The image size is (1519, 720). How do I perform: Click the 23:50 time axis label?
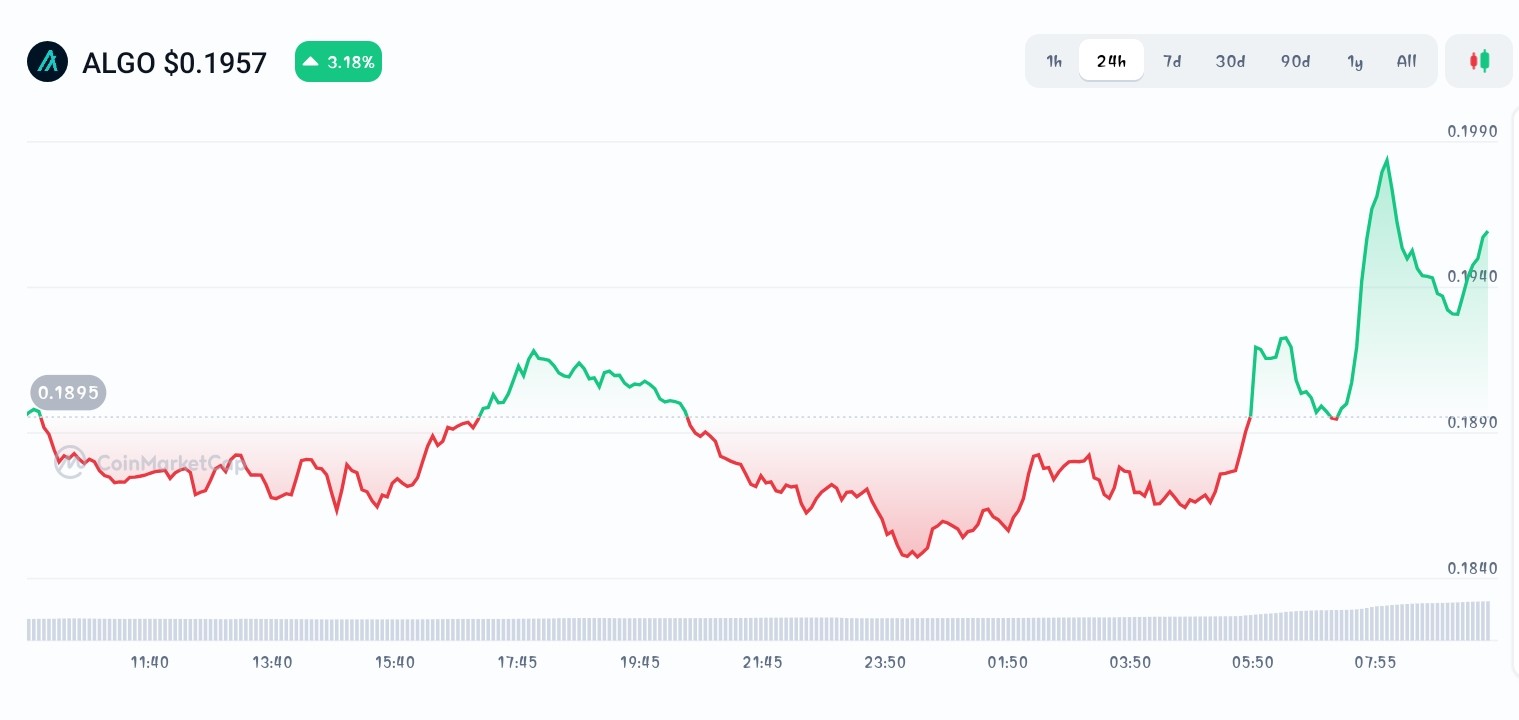coord(885,662)
